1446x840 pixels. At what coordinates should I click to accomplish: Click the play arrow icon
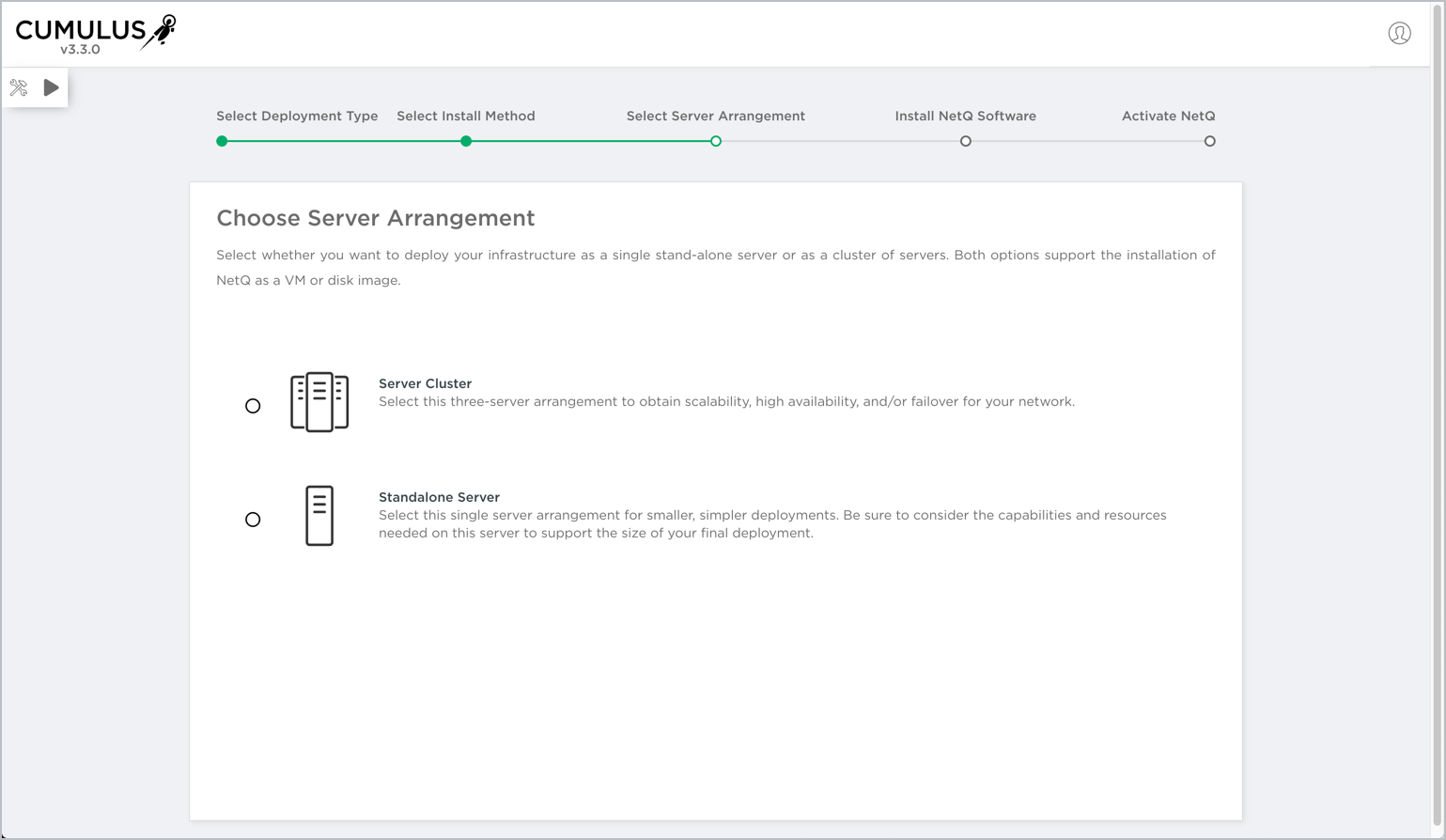point(51,87)
